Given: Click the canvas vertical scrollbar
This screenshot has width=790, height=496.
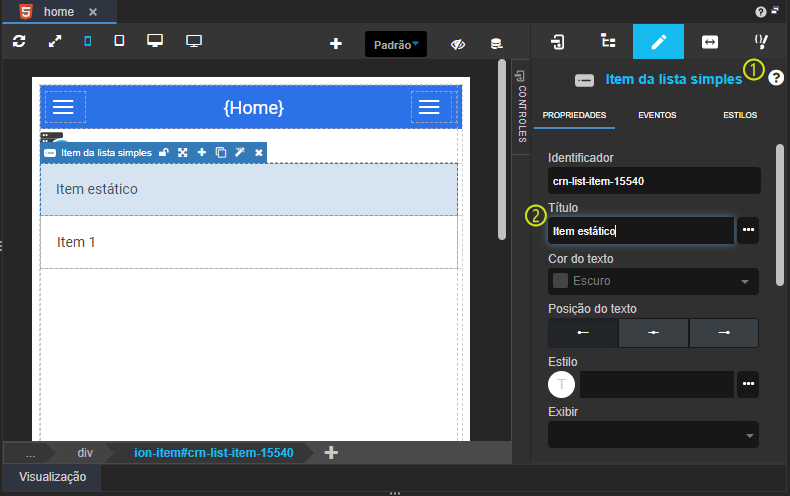Looking at the screenshot, I should [x=502, y=150].
